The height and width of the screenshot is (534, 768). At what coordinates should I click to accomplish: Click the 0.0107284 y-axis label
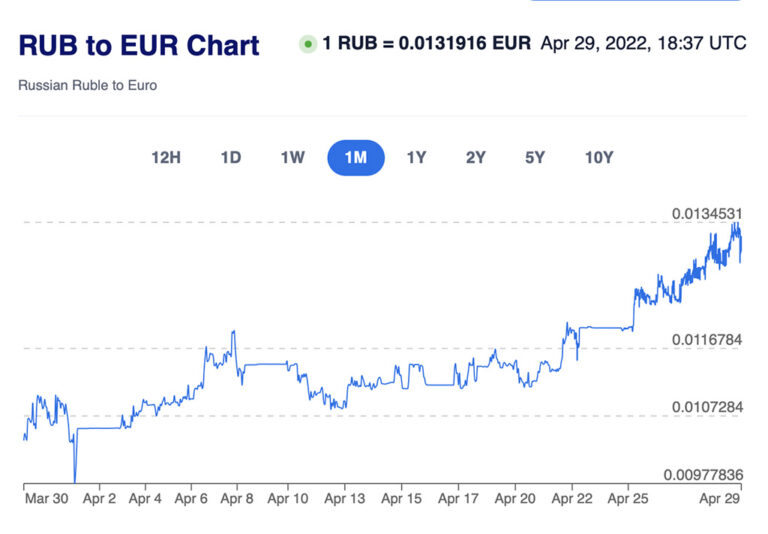pyautogui.click(x=706, y=408)
